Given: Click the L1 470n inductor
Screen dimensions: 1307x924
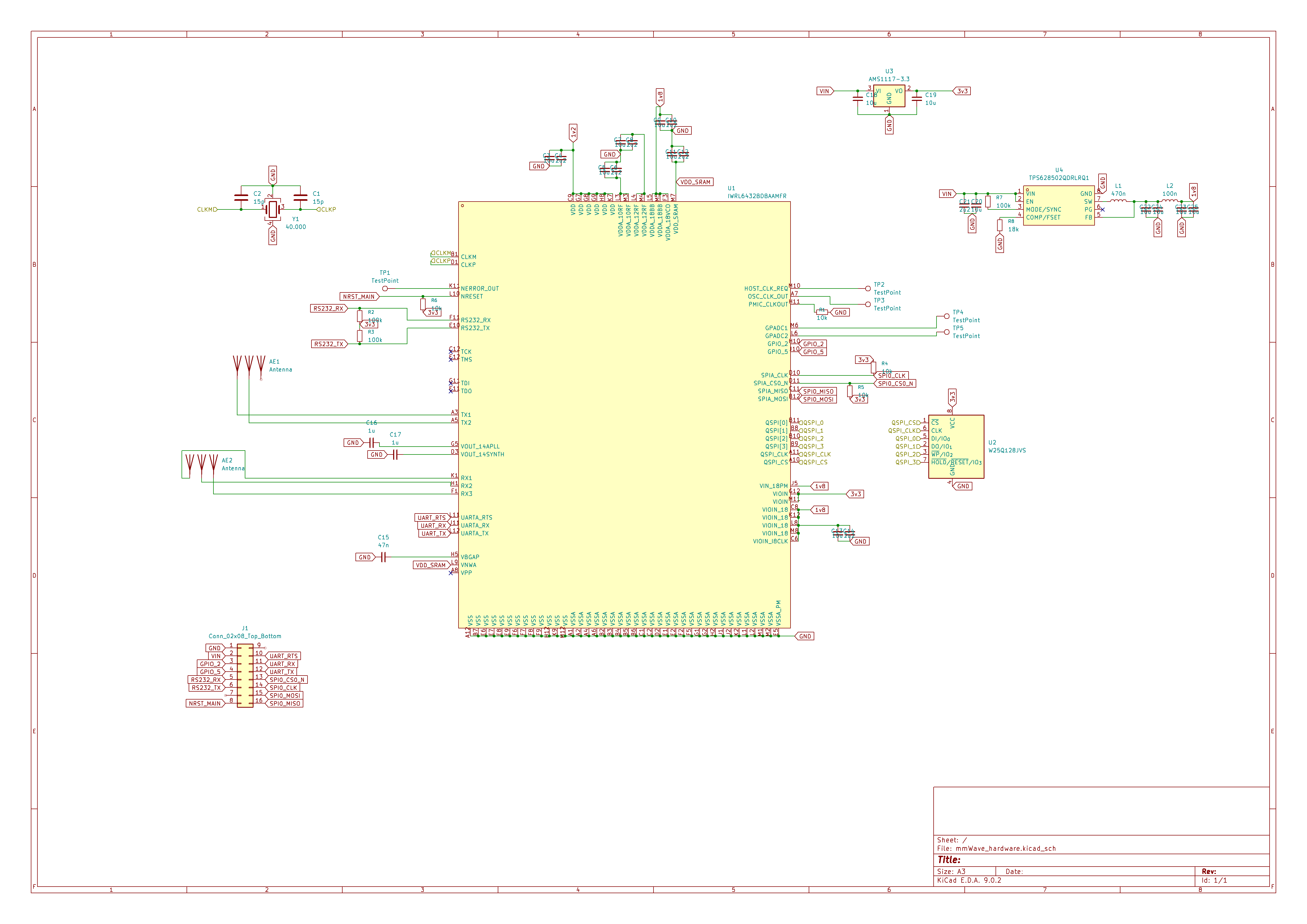Looking at the screenshot, I should tap(1118, 201).
